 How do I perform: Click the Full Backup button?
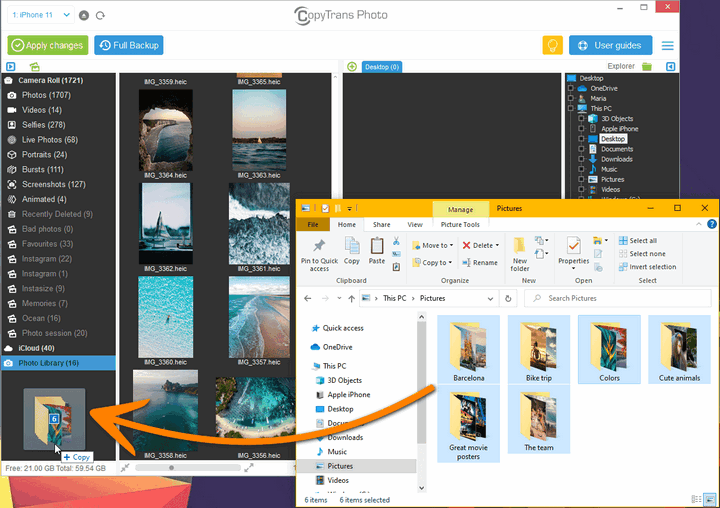pos(129,45)
